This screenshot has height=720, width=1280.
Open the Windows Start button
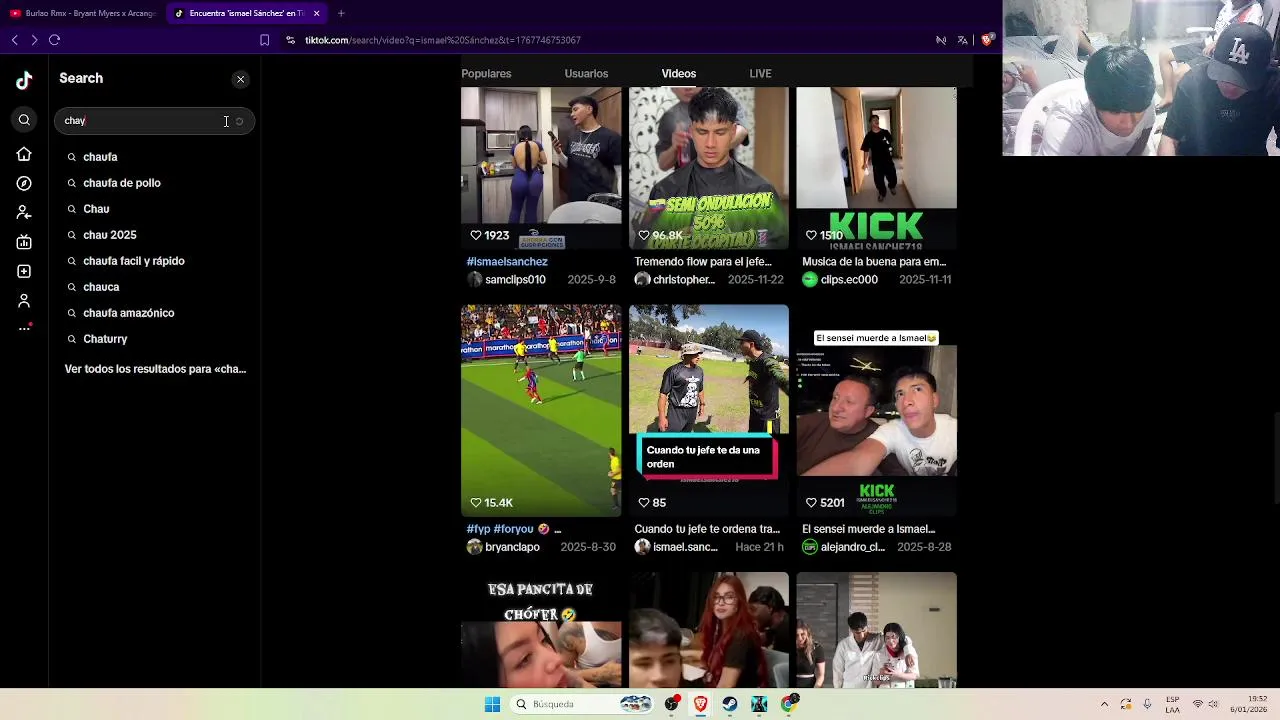click(492, 705)
